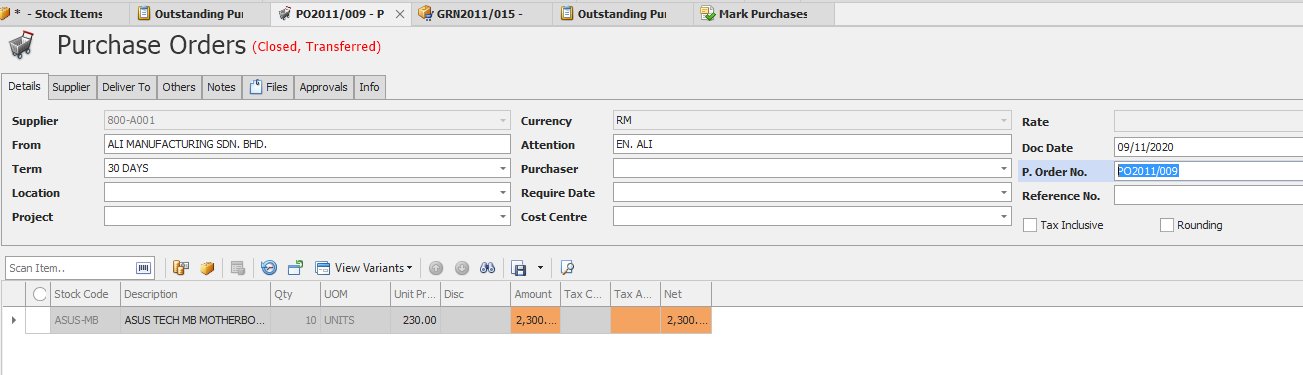Click the From field ALI MANUFACTURING SDN. BHD.
The width and height of the screenshot is (1303, 375).
pos(307,144)
